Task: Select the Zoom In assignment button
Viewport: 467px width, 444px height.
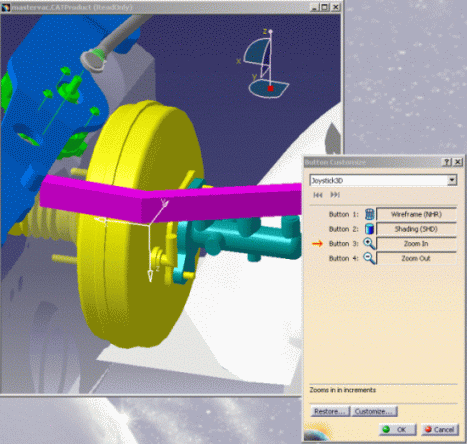Action: (416, 244)
